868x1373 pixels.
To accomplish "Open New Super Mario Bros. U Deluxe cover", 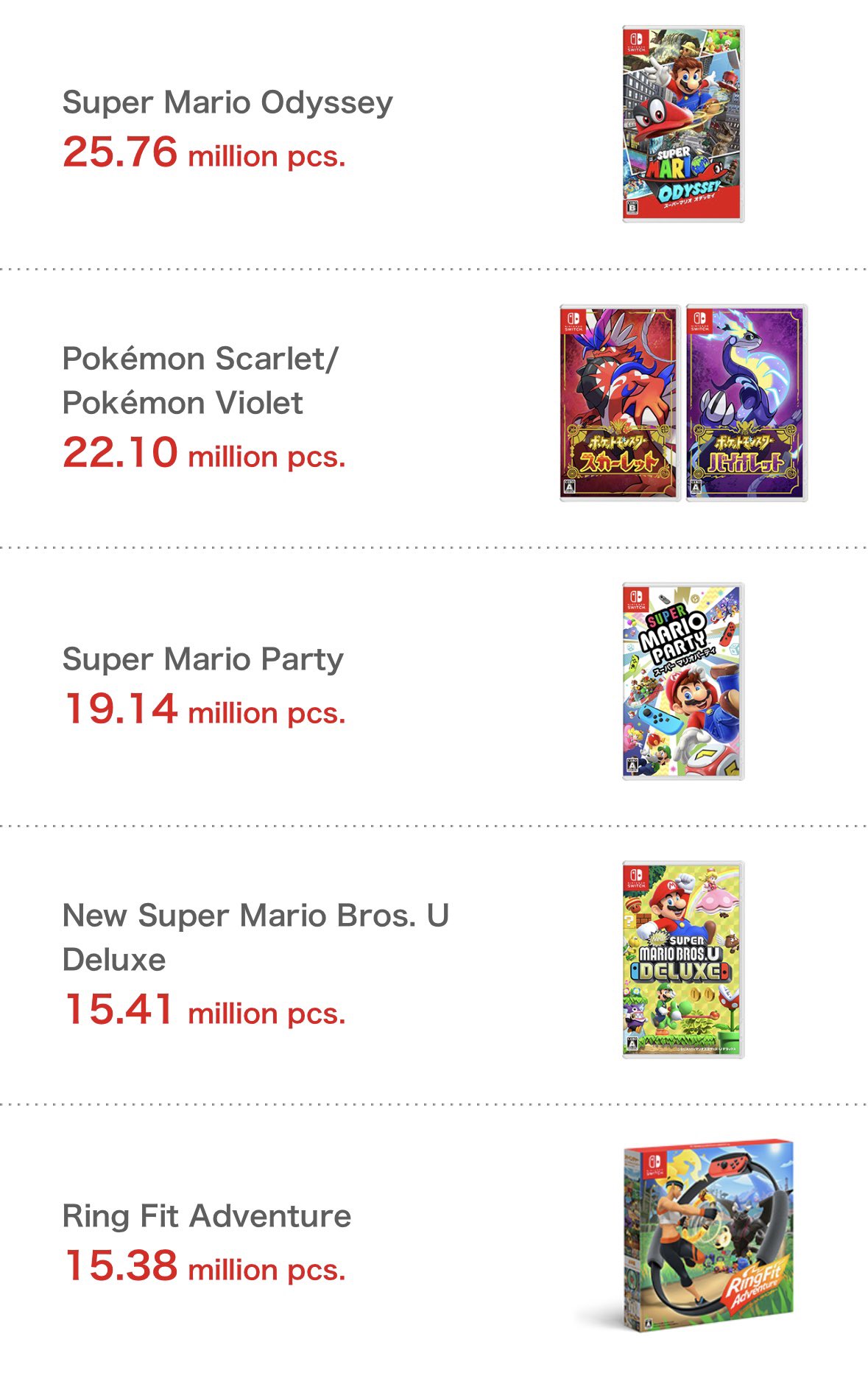I will click(x=683, y=960).
